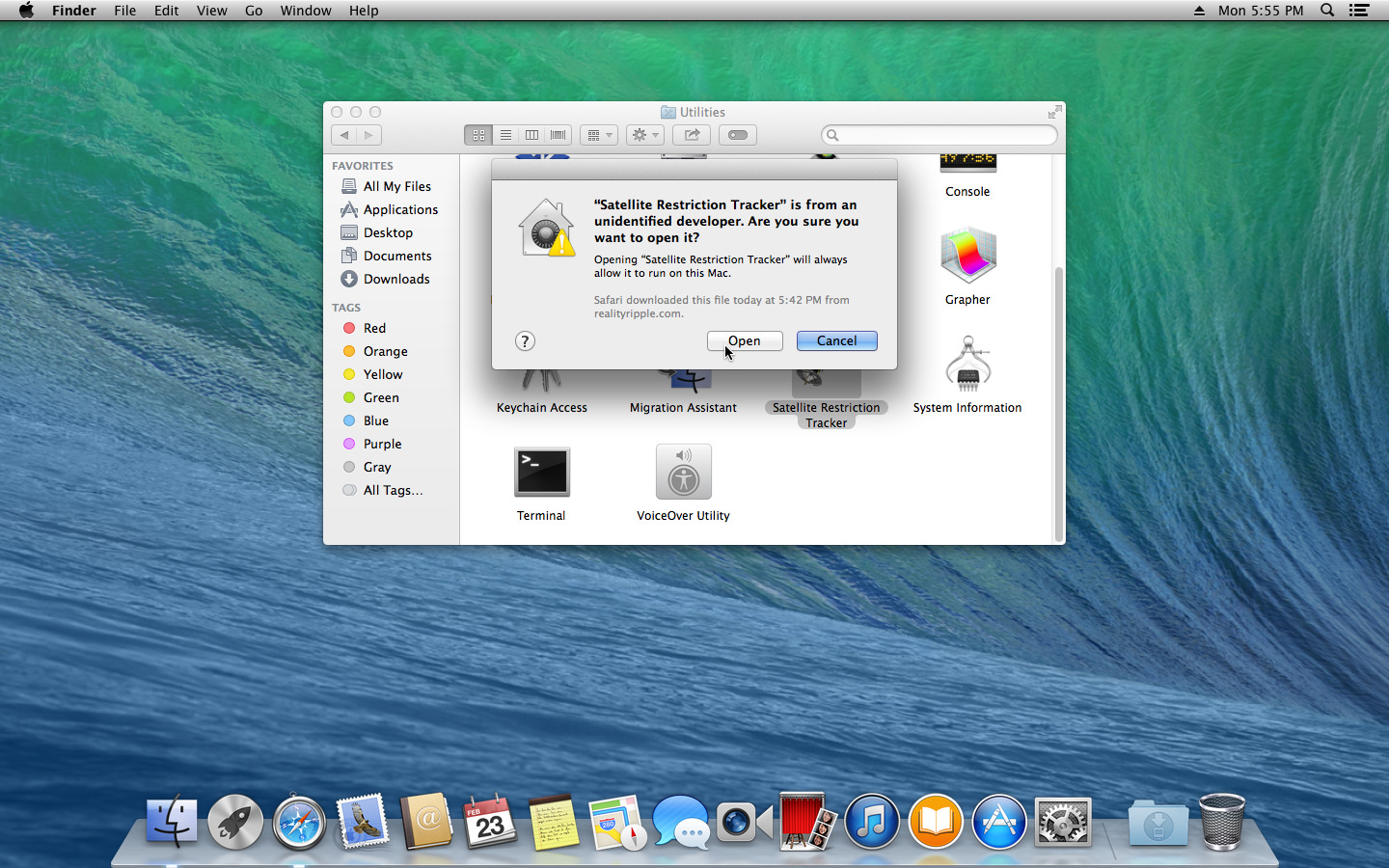Open the Window menu
The height and width of the screenshot is (868, 1389).
pos(306,11)
